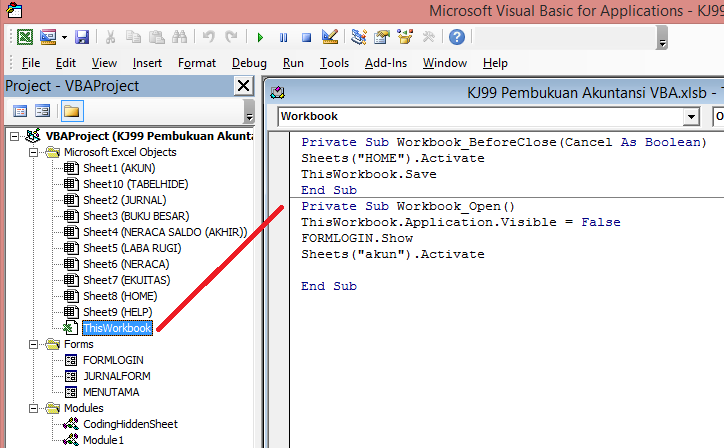Close the Project - VBAProject pane
This screenshot has width=724, height=448.
tap(243, 86)
